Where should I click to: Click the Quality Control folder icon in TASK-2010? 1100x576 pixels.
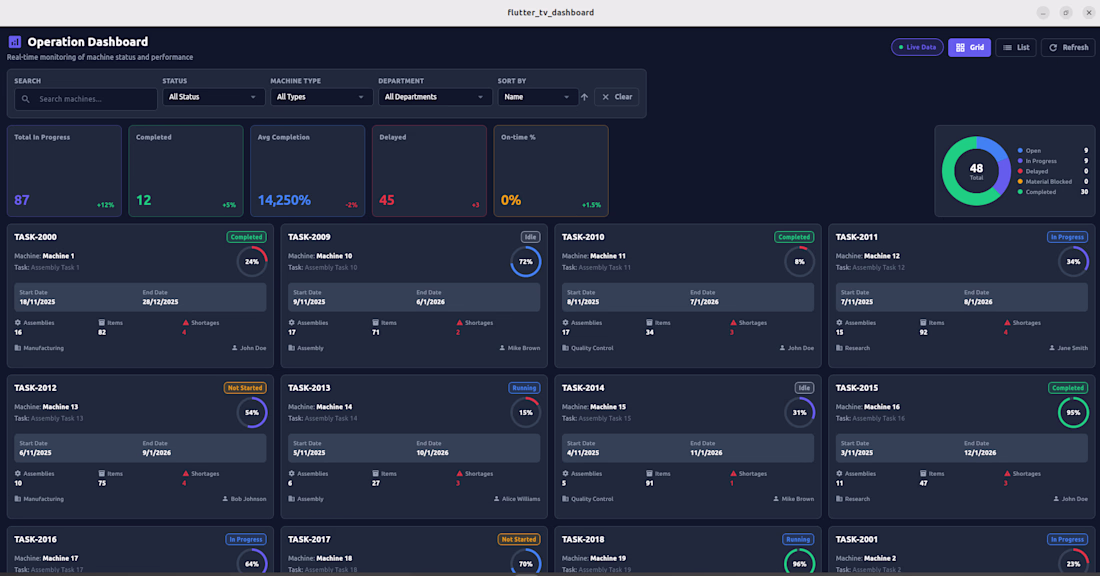click(565, 348)
